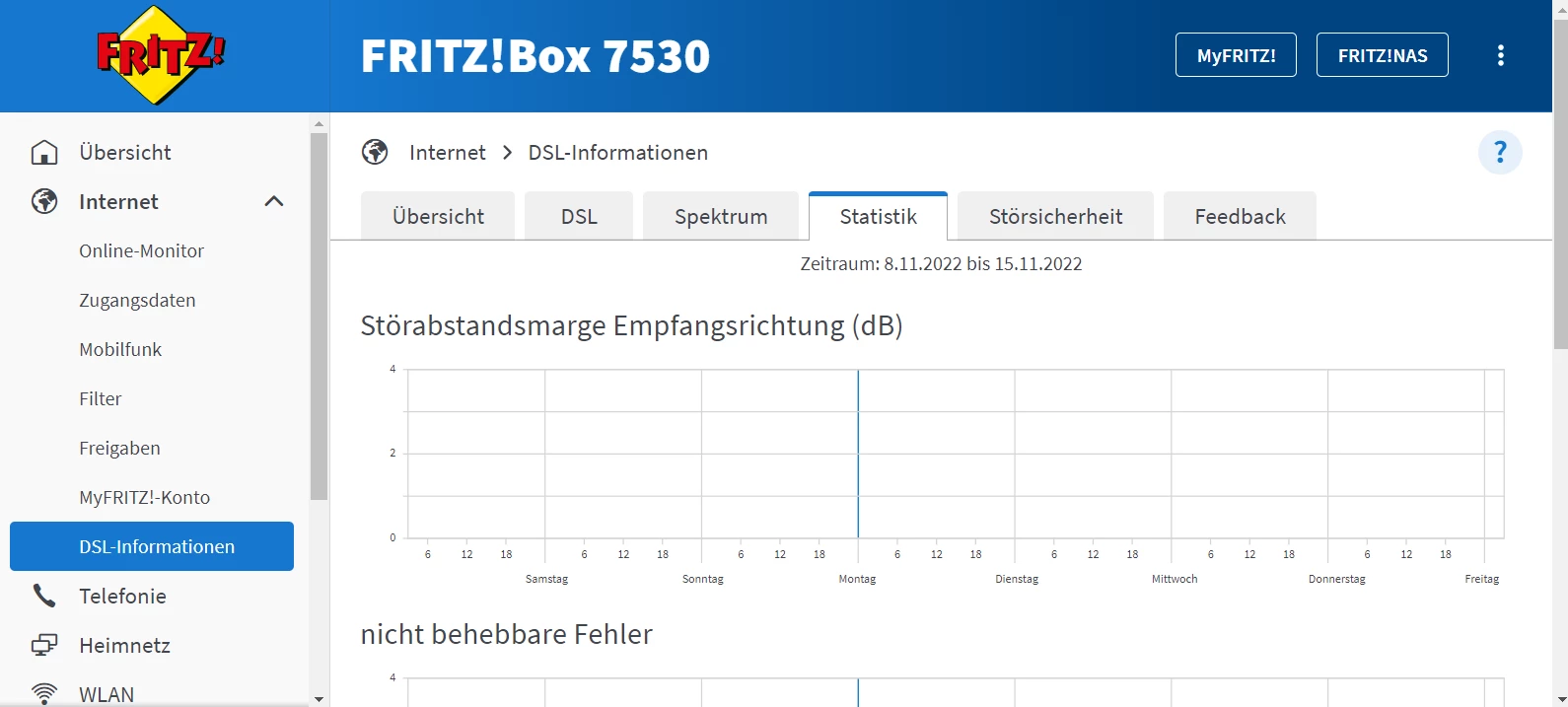This screenshot has height=707, width=1568.
Task: Click the Sonntag axis label
Action: (x=702, y=579)
